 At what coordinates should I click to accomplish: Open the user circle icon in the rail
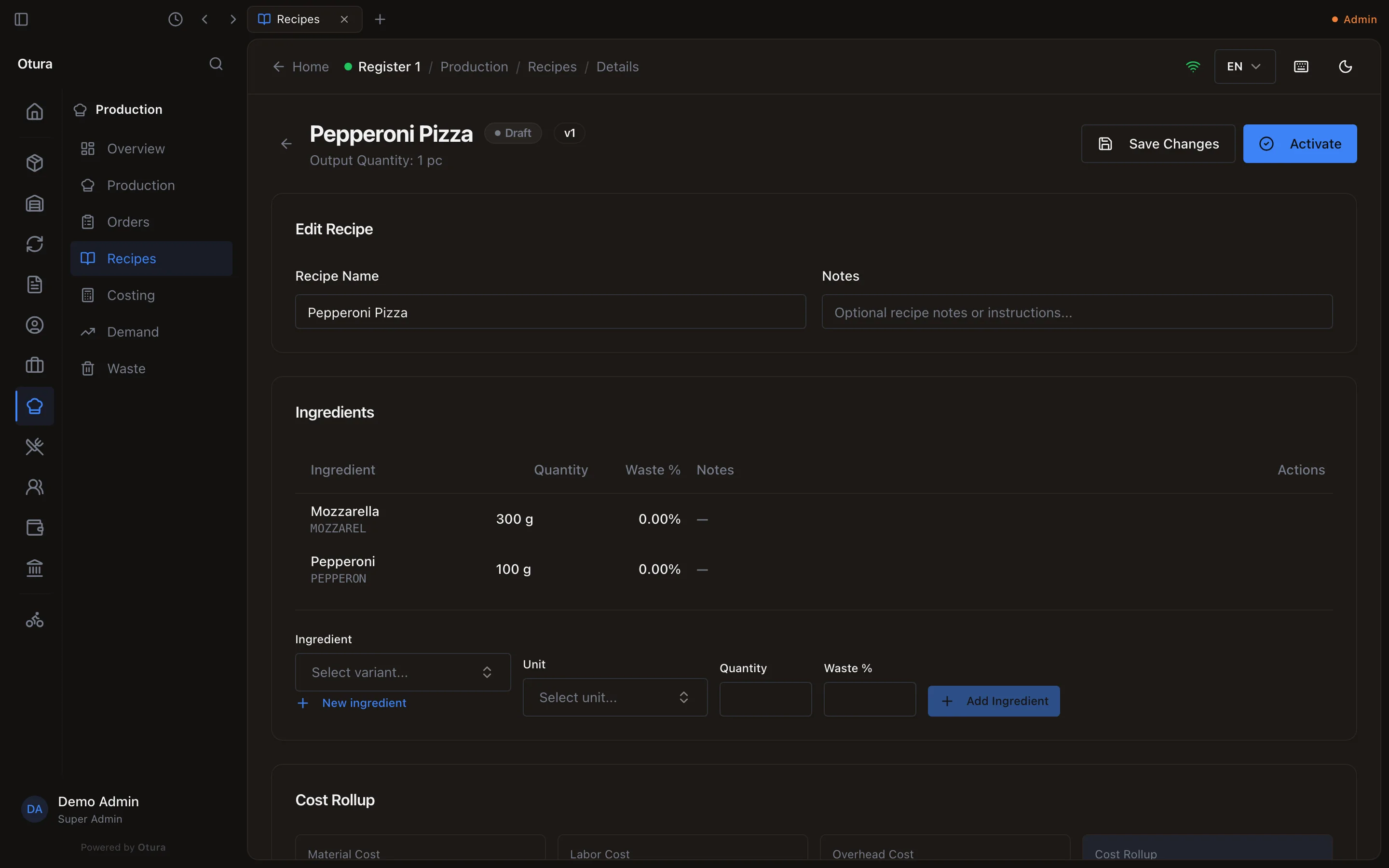(34, 325)
